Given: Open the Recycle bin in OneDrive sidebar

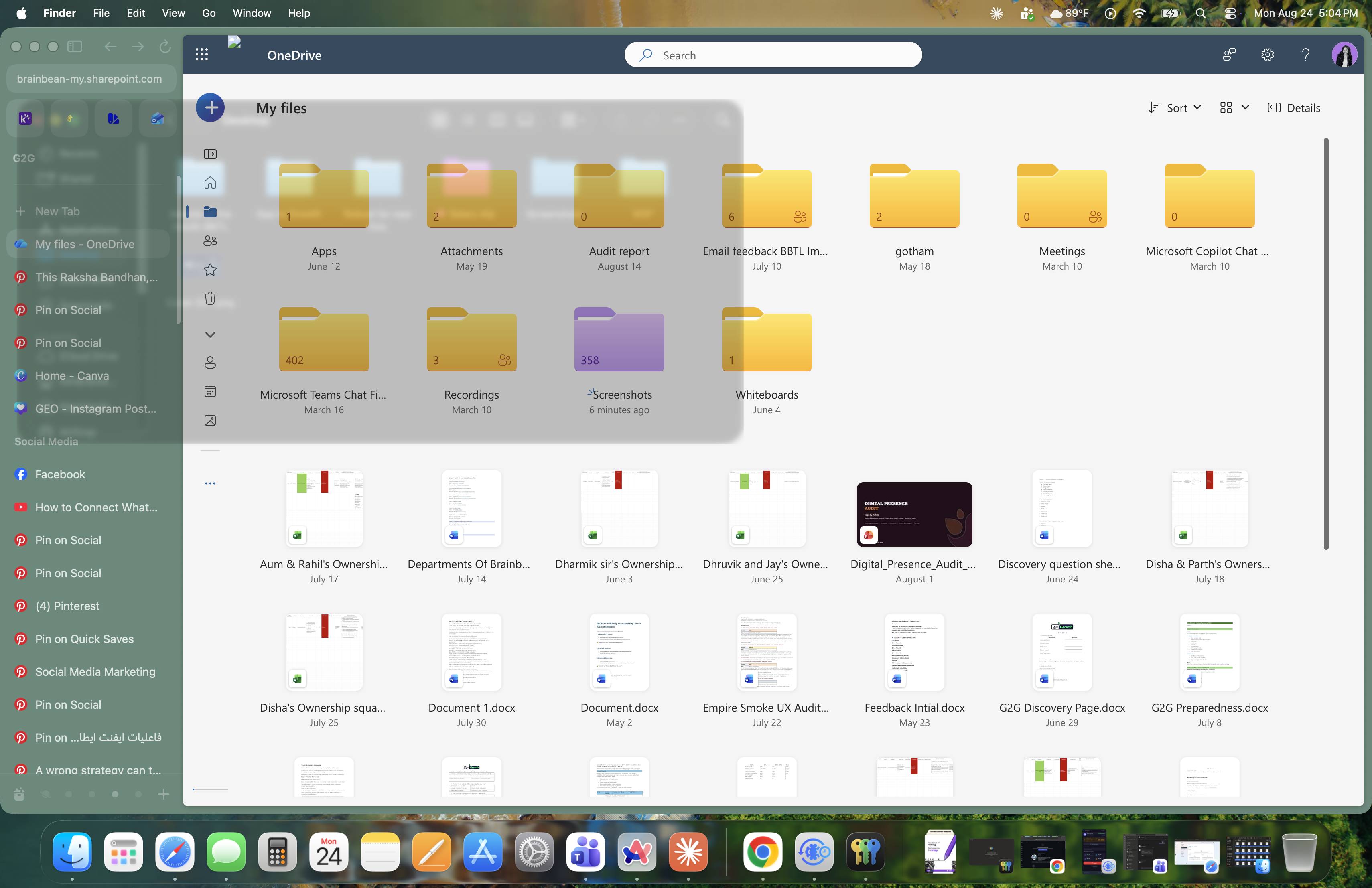Looking at the screenshot, I should 210,298.
